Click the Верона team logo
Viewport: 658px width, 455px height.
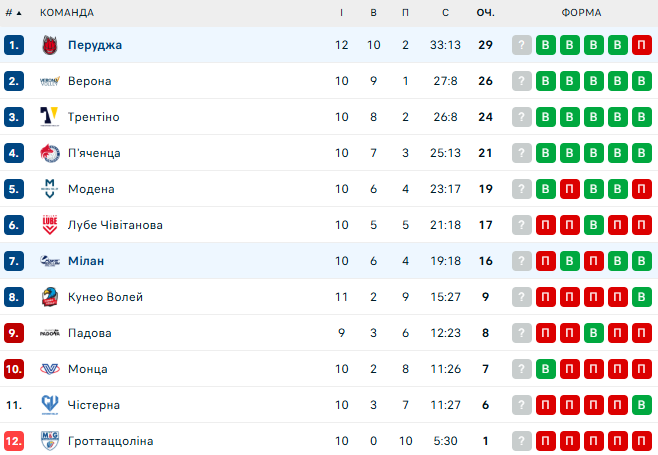[50, 81]
